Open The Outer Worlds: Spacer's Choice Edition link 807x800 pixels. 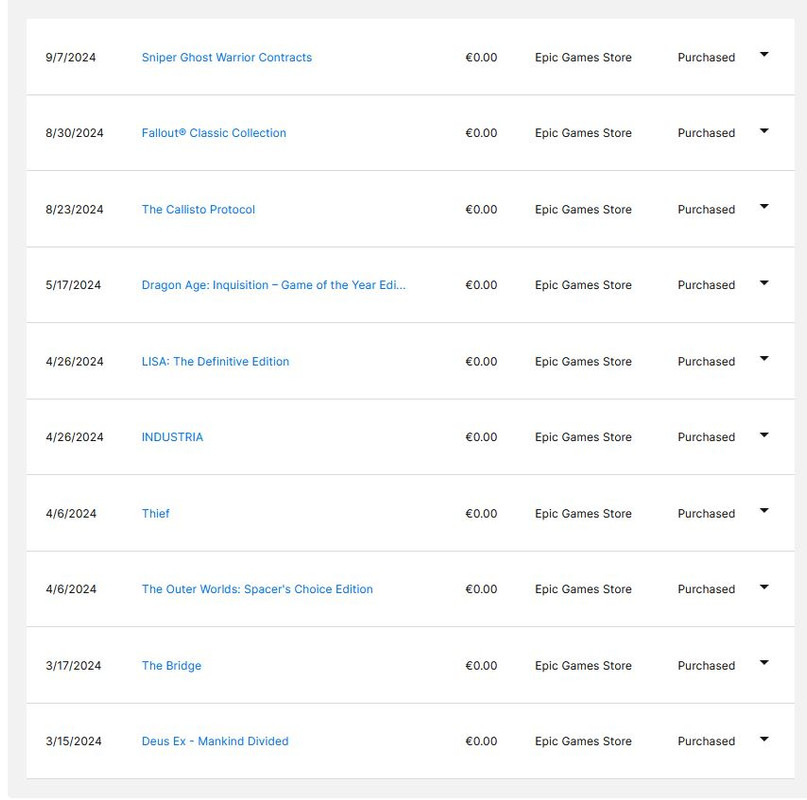[x=257, y=589]
